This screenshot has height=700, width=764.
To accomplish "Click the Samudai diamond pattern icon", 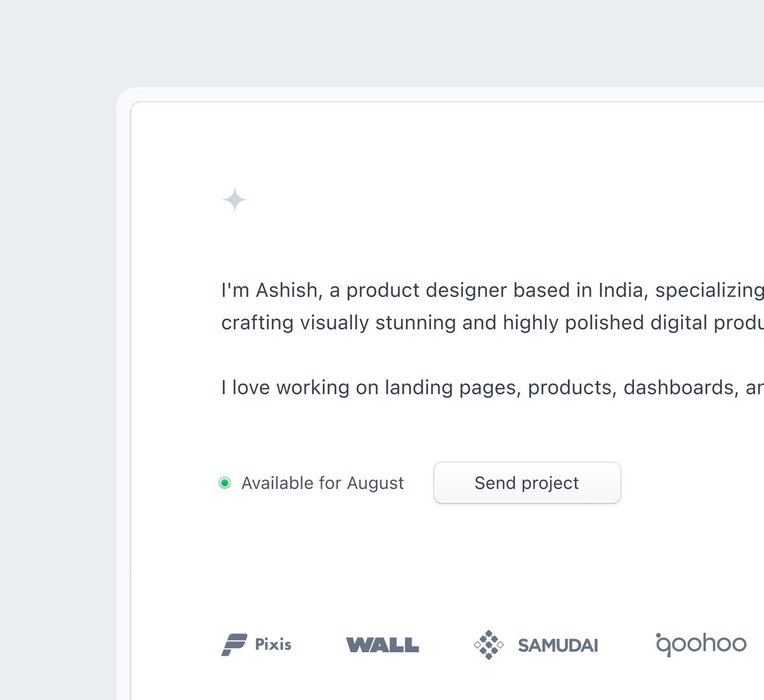I will tap(488, 645).
